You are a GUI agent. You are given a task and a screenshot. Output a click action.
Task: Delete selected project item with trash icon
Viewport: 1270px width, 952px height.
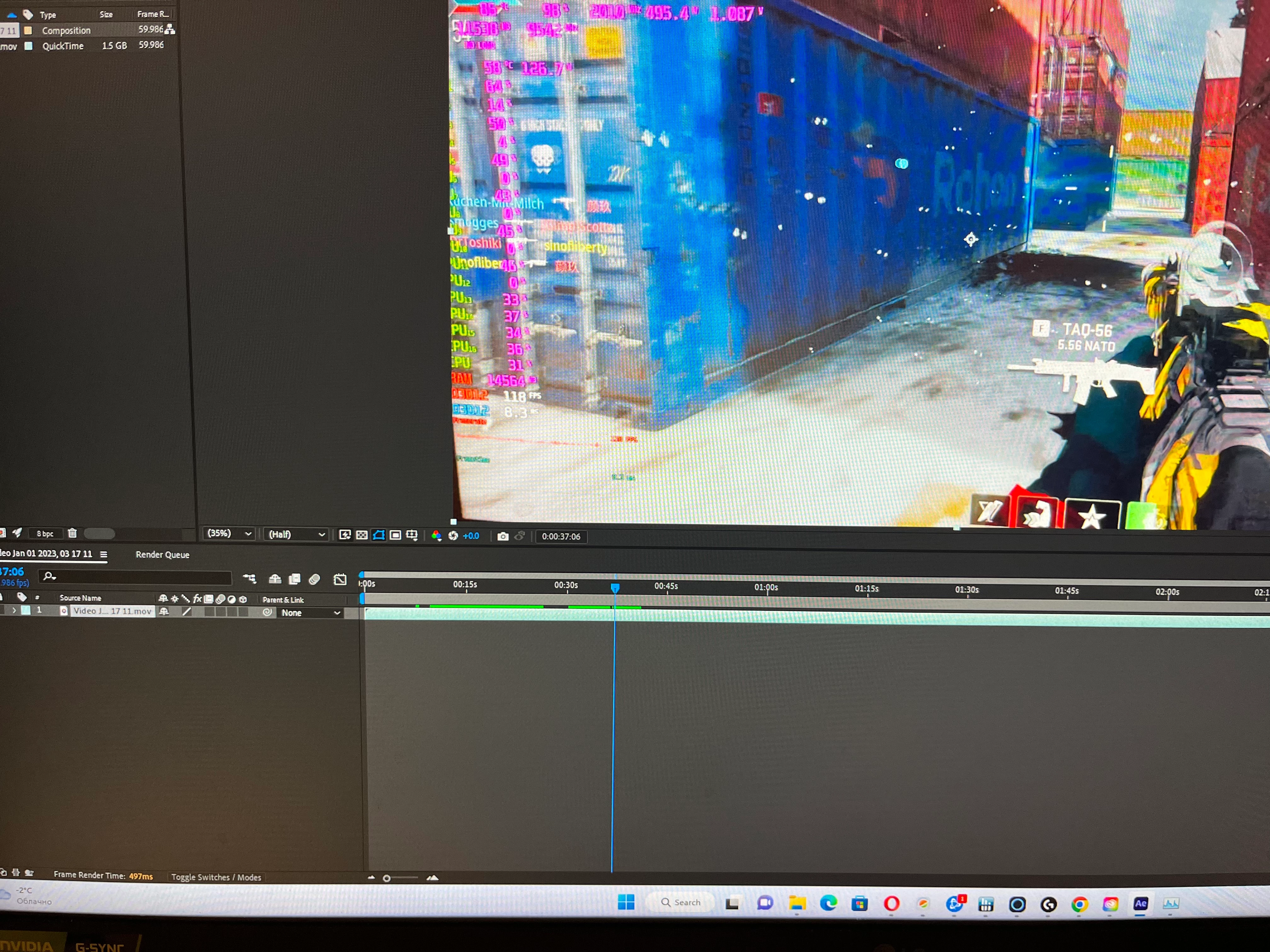(x=72, y=533)
